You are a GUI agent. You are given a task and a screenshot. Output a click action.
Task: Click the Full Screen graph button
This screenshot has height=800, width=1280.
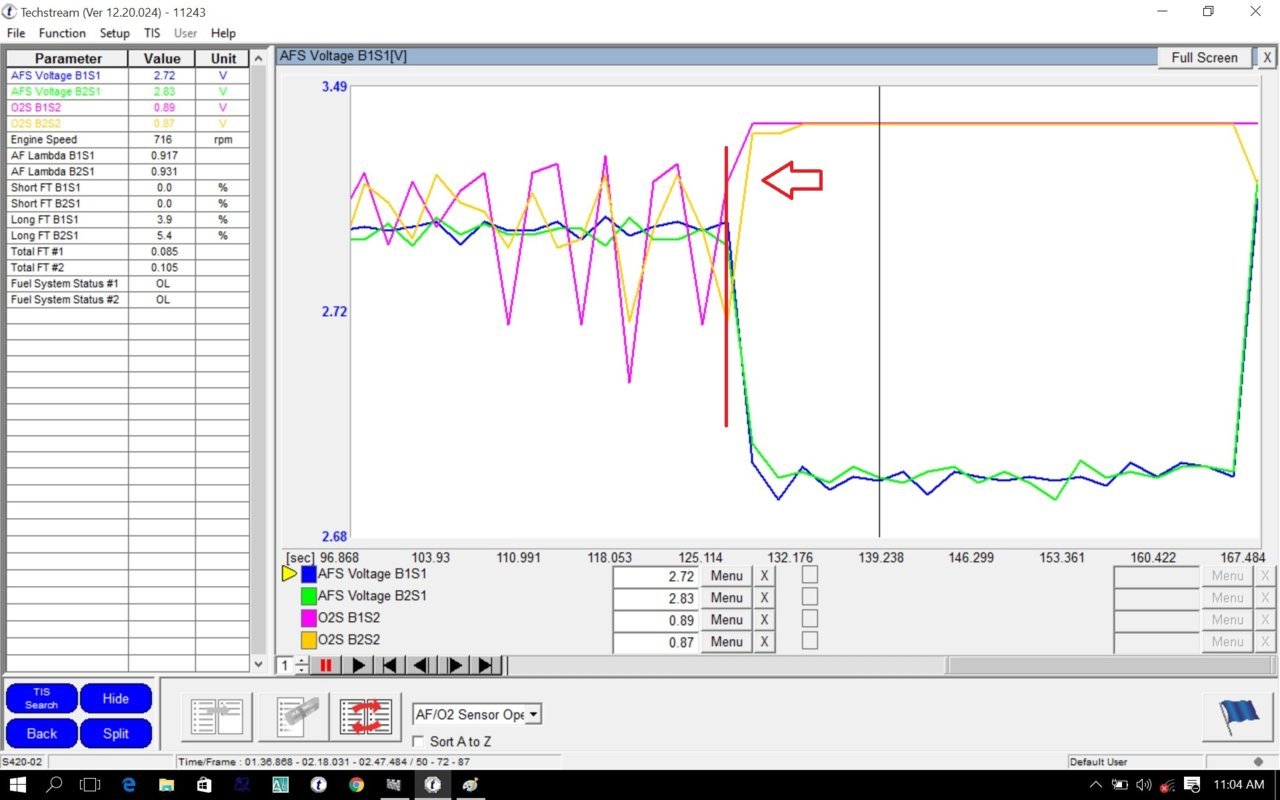(1204, 57)
